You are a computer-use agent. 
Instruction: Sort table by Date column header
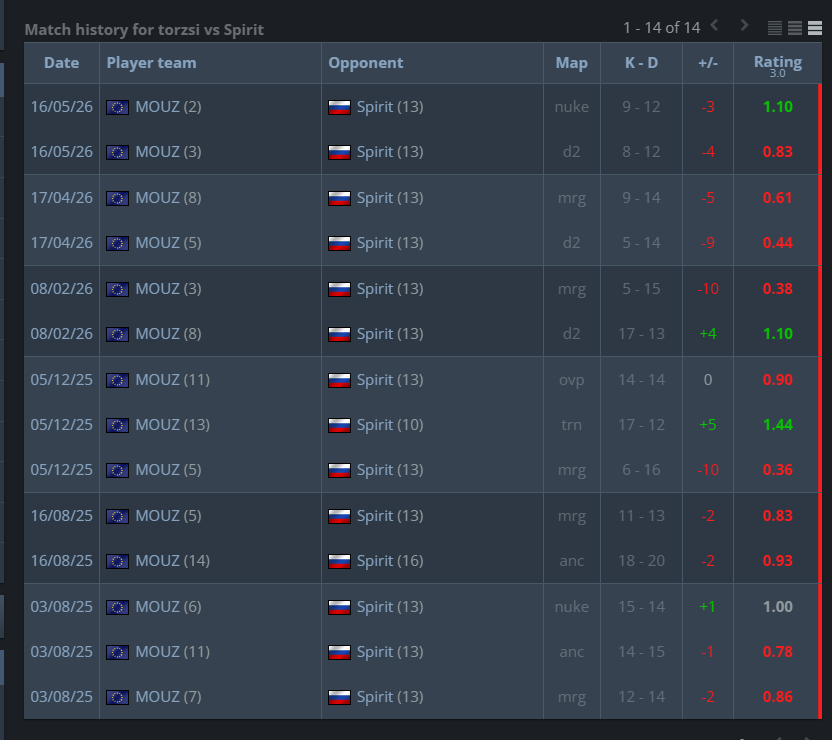62,63
